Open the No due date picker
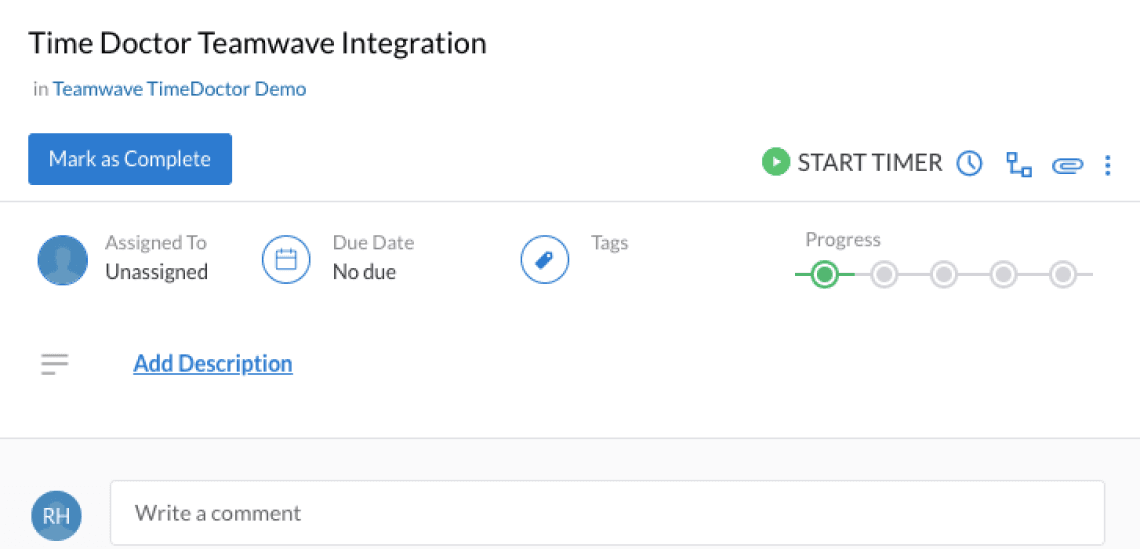The height and width of the screenshot is (549, 1140). (x=364, y=272)
